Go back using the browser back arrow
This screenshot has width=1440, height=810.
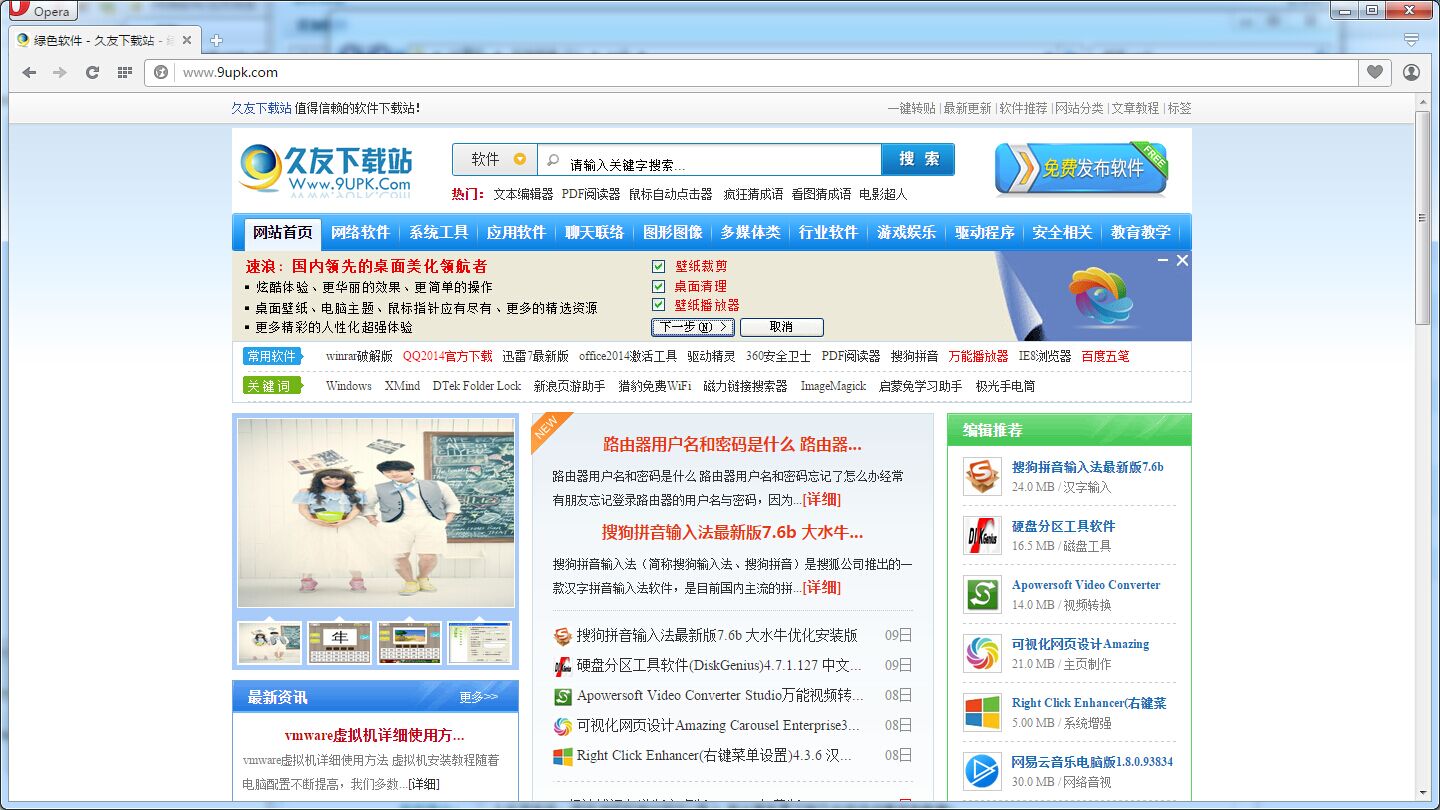point(29,72)
